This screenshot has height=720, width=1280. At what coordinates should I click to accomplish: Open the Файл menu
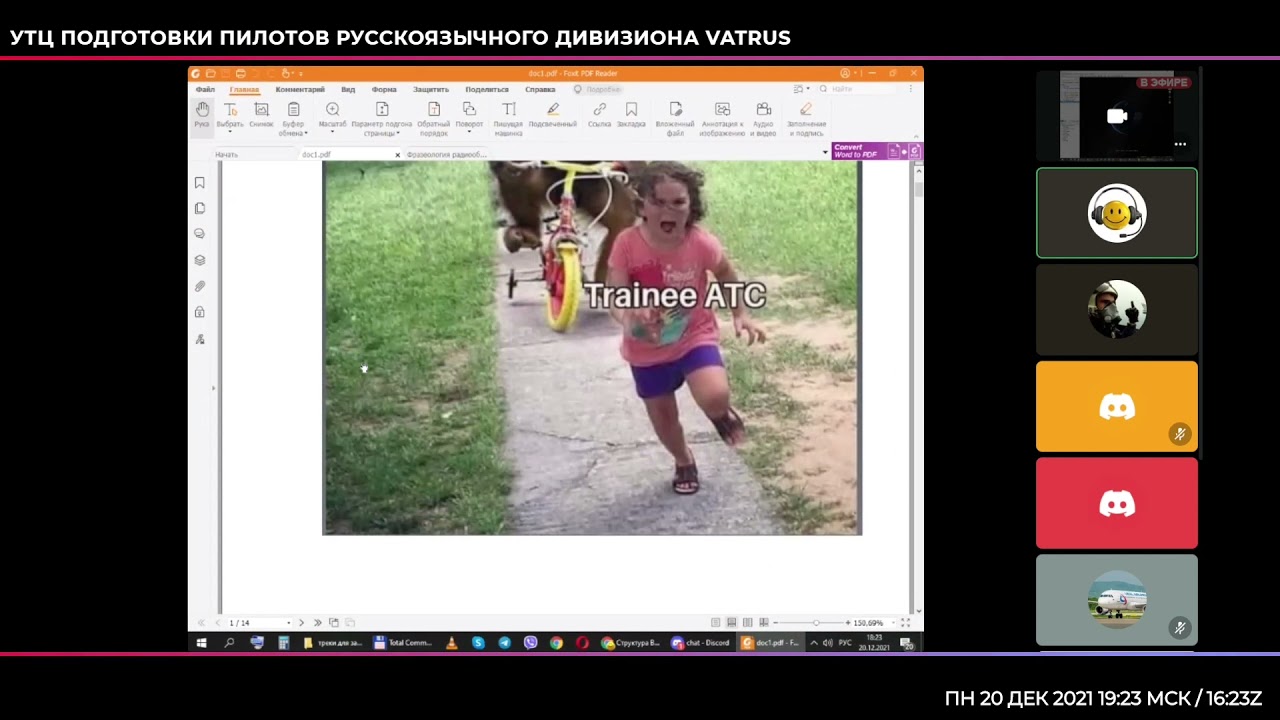pyautogui.click(x=205, y=89)
